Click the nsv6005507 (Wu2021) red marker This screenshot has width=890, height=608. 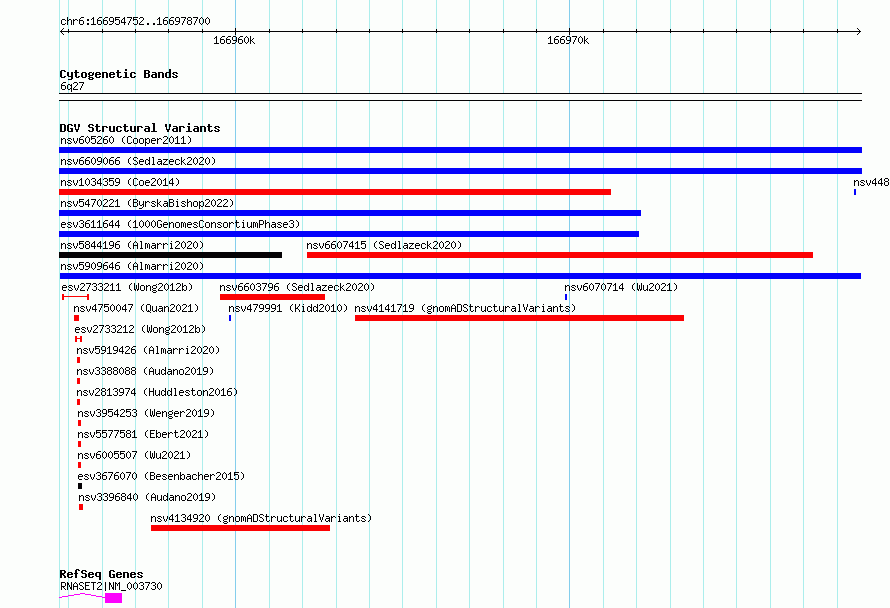click(x=79, y=465)
